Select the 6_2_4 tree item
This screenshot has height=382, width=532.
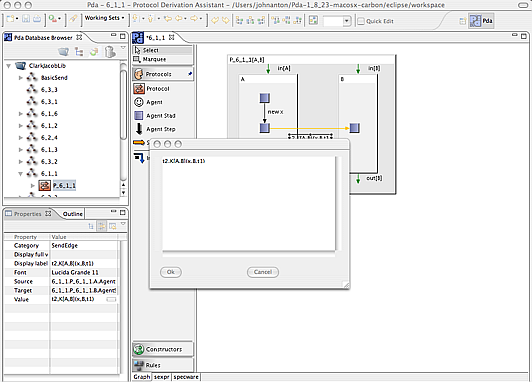tap(49, 138)
